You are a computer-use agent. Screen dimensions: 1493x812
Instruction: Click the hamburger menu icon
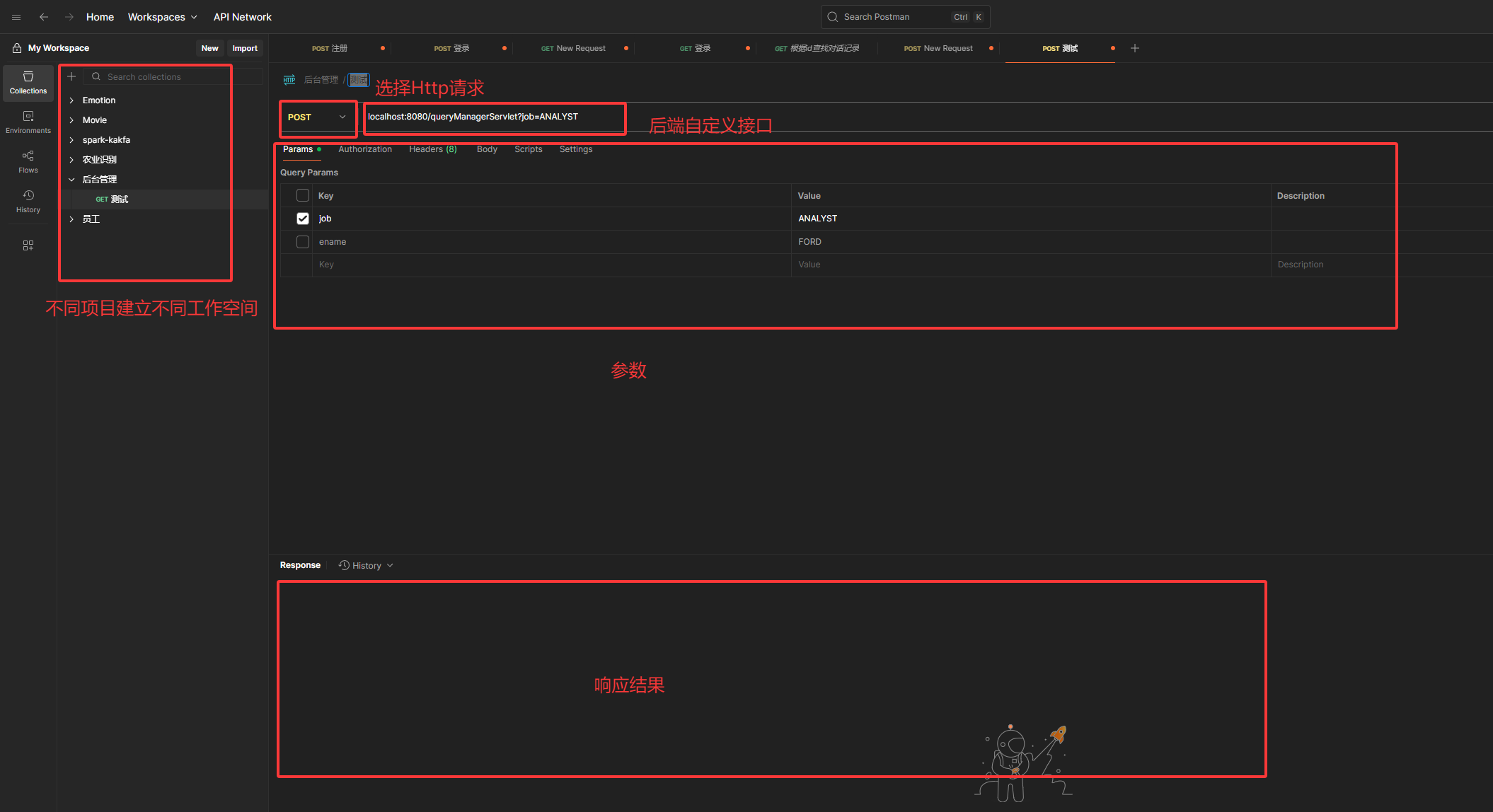pos(16,17)
